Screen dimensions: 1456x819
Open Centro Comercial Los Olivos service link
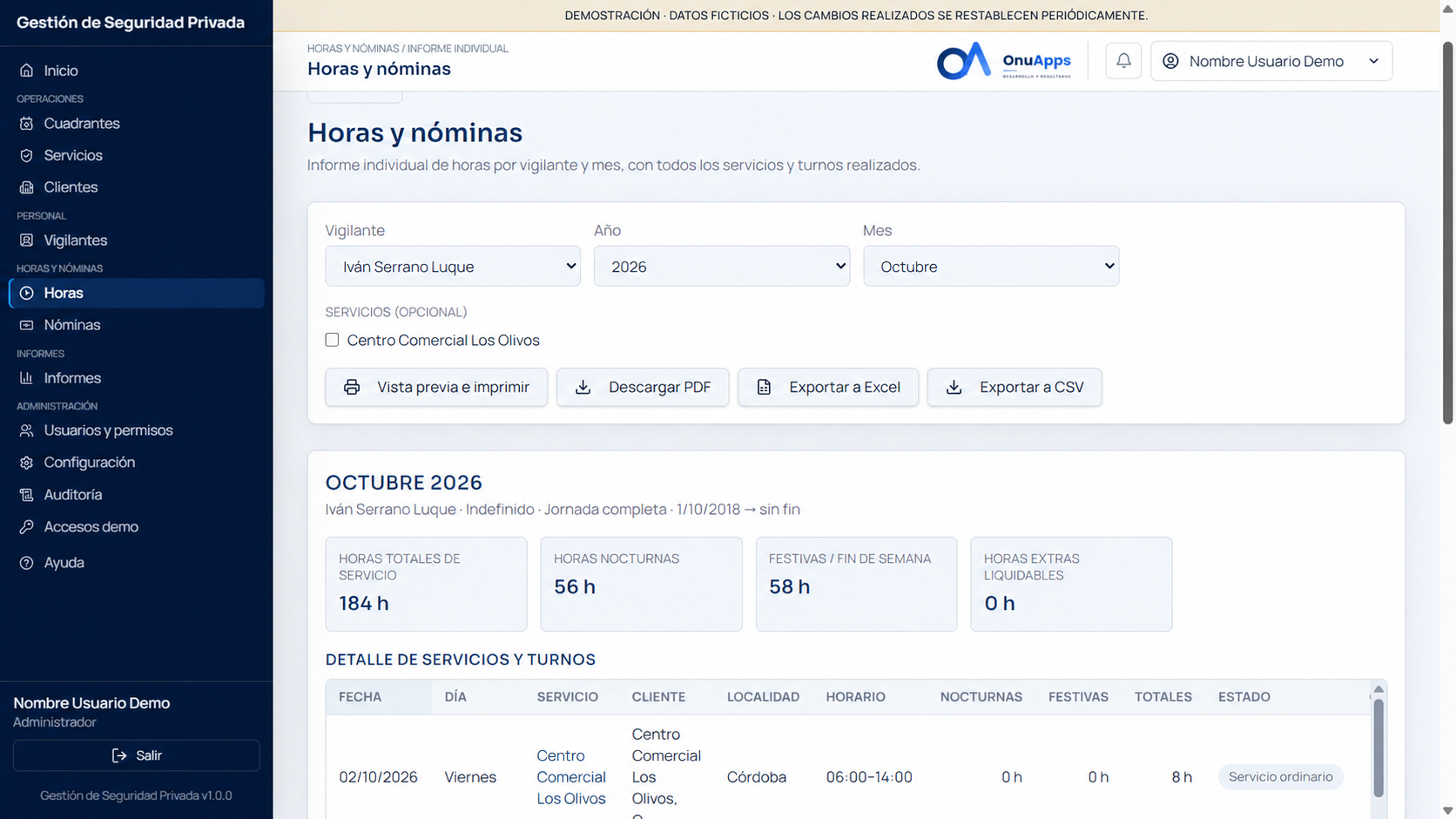click(571, 777)
